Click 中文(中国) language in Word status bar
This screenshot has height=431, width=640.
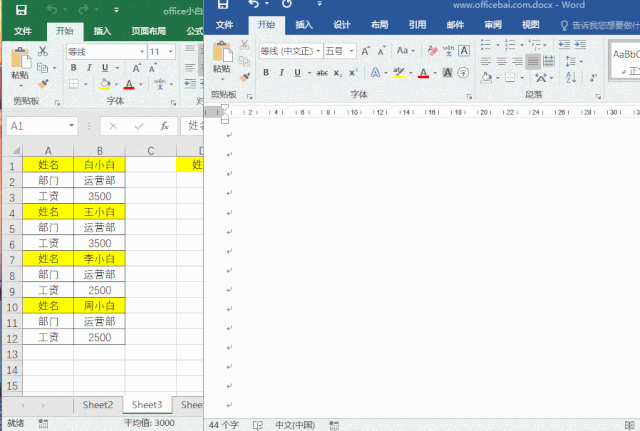coord(295,425)
